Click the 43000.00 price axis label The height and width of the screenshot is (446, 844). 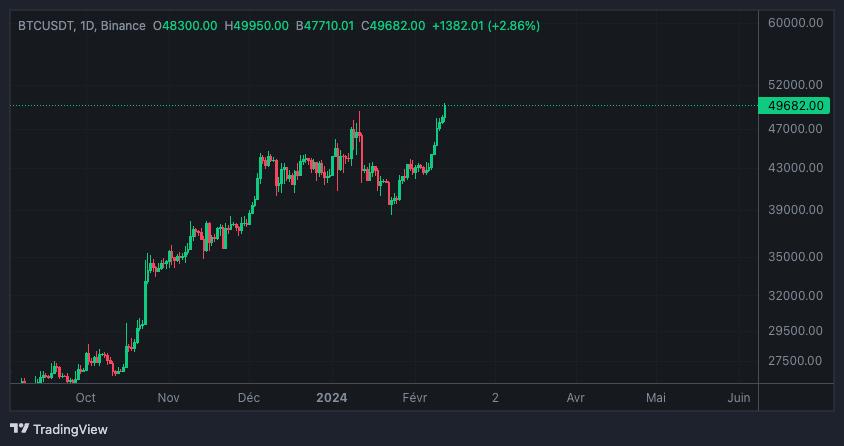point(796,168)
